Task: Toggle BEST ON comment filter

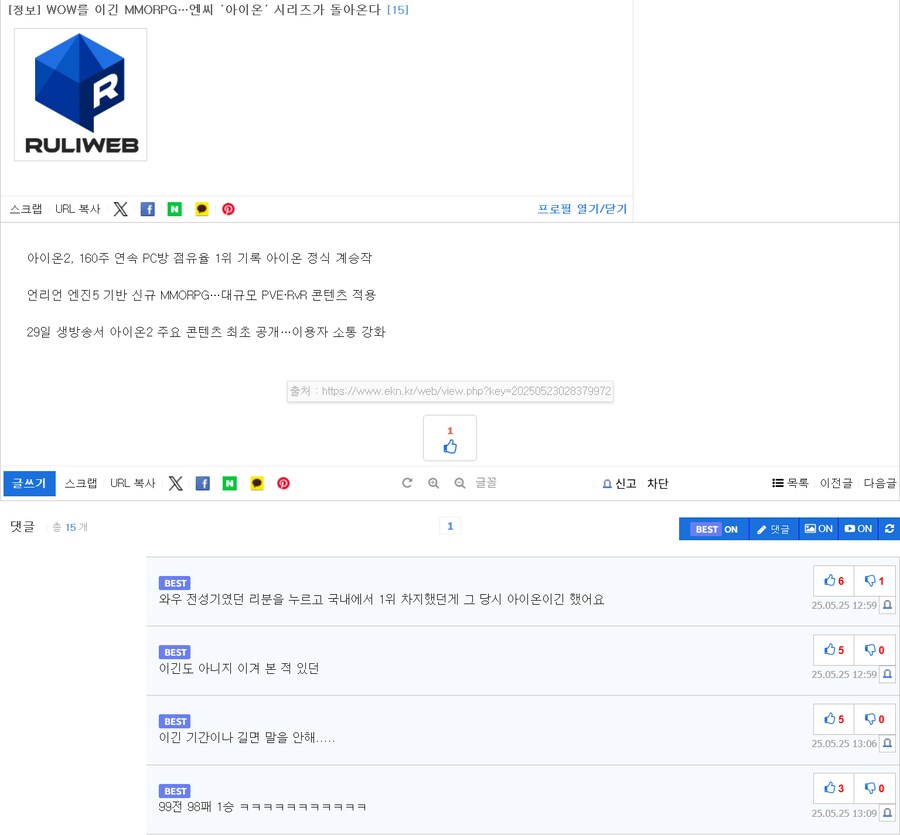Action: tap(715, 529)
